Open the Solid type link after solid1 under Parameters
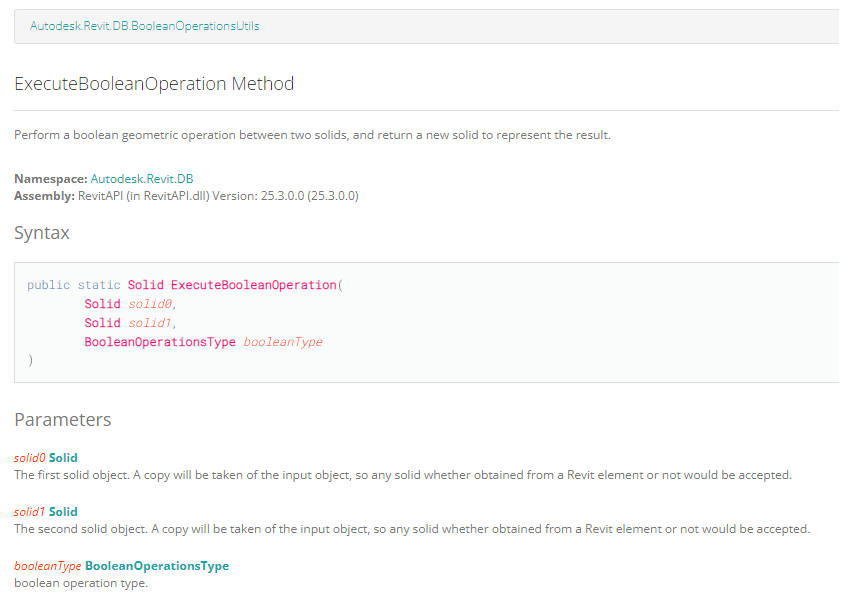 coord(63,511)
